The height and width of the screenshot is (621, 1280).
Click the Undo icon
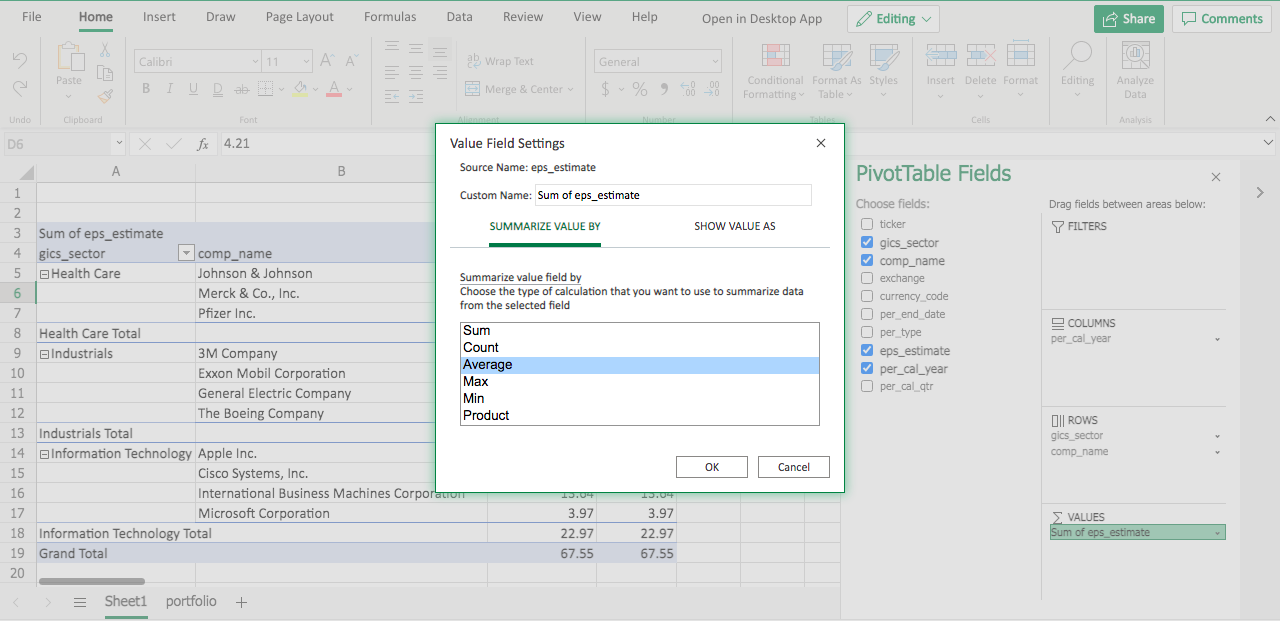point(20,60)
